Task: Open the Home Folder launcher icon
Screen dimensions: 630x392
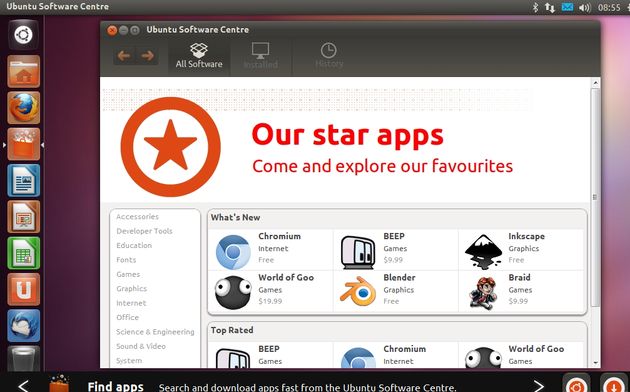Action: tap(23, 71)
